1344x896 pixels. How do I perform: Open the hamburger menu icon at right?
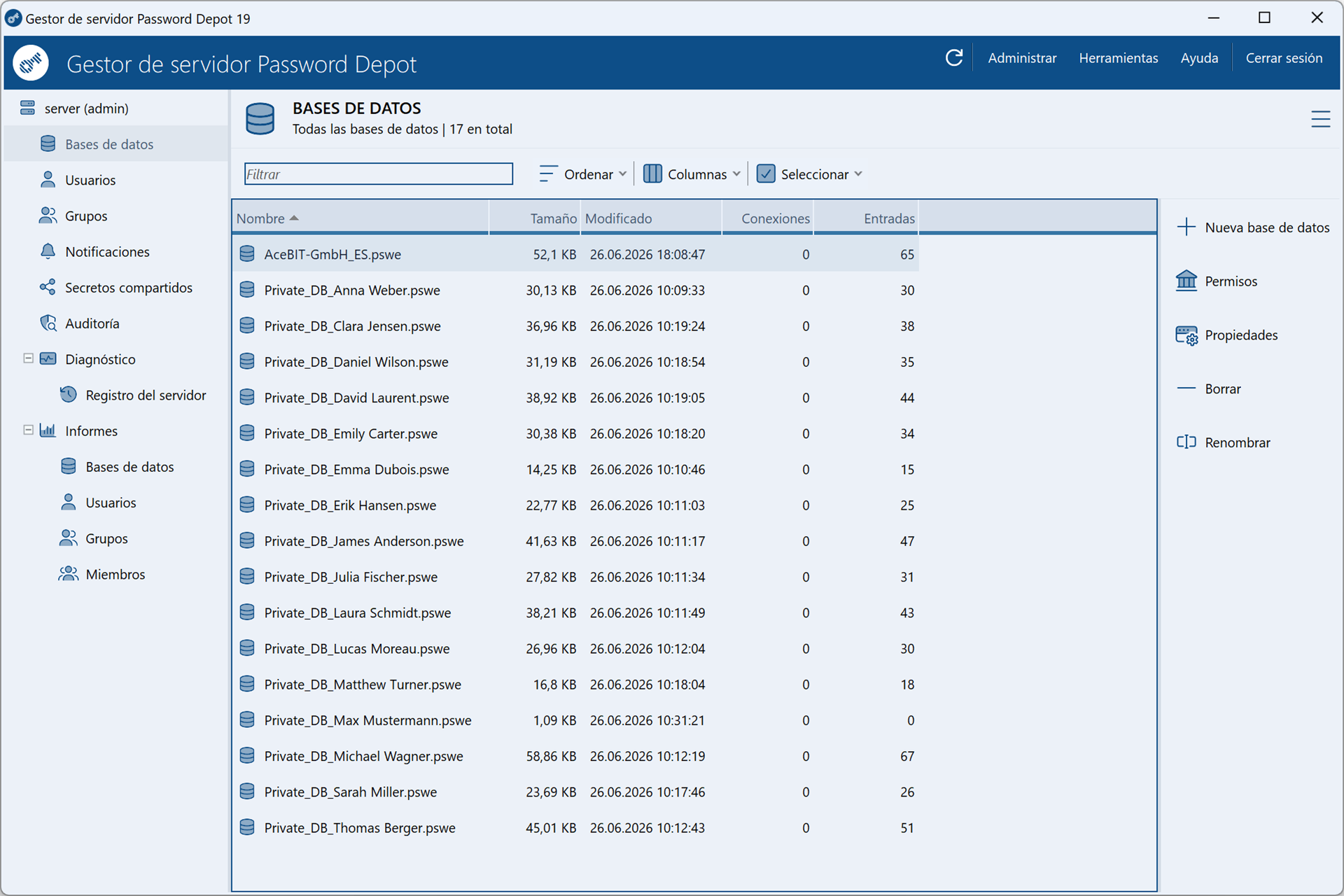[x=1320, y=119]
